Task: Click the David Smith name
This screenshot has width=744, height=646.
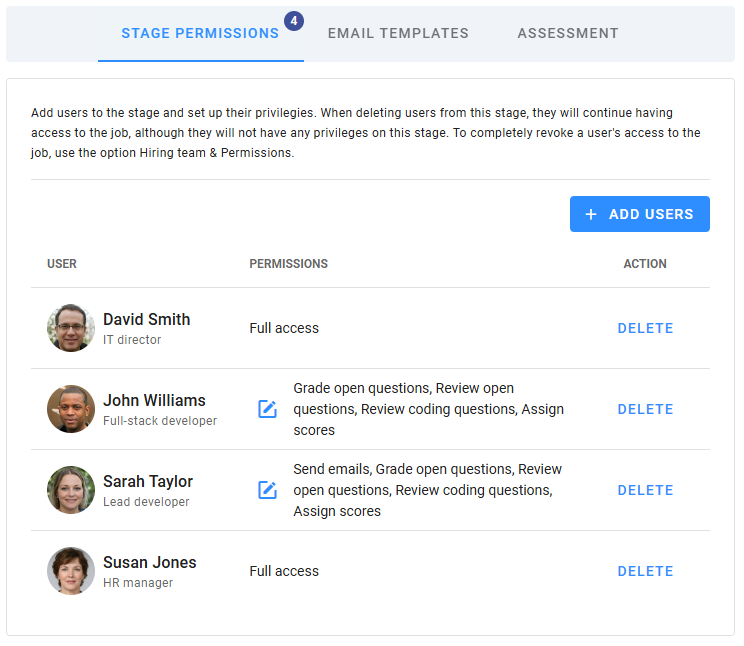Action: click(x=146, y=320)
